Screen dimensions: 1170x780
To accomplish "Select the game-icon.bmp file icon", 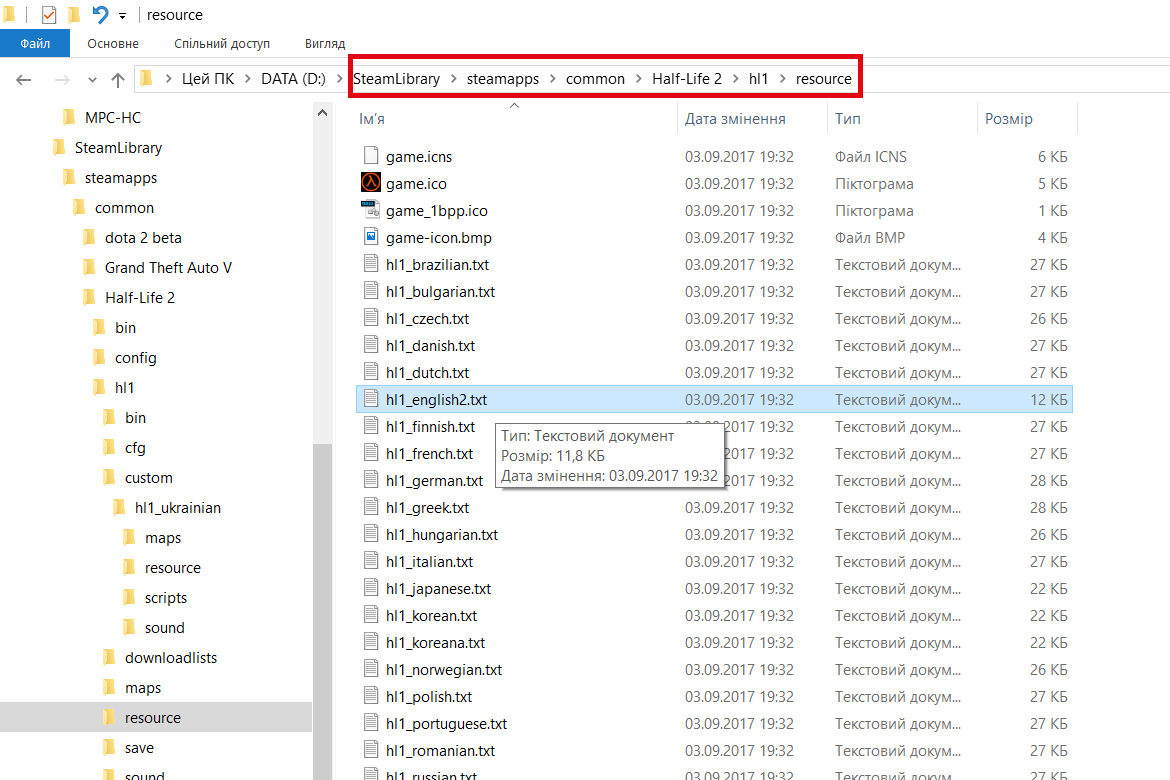I will click(371, 237).
